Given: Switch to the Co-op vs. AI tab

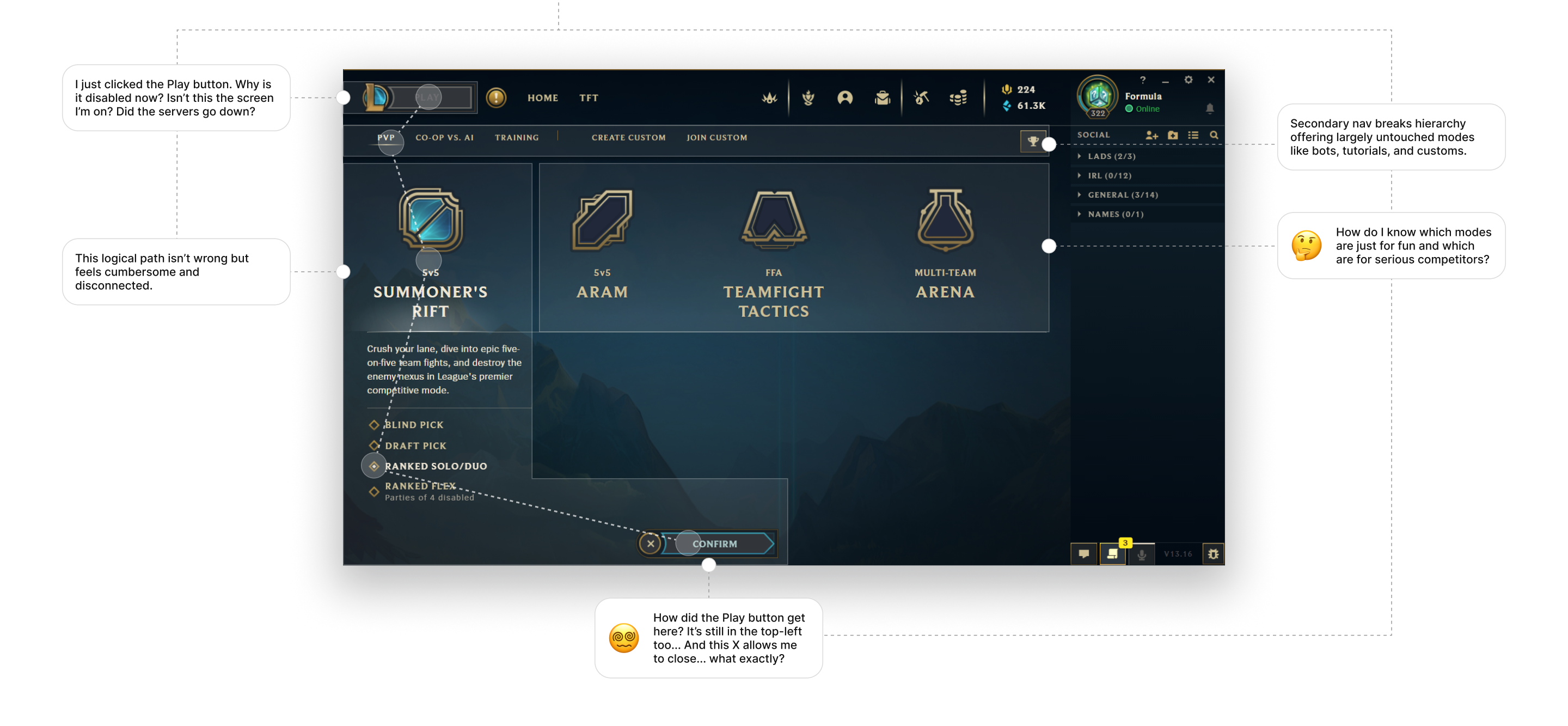Looking at the screenshot, I should click(444, 138).
